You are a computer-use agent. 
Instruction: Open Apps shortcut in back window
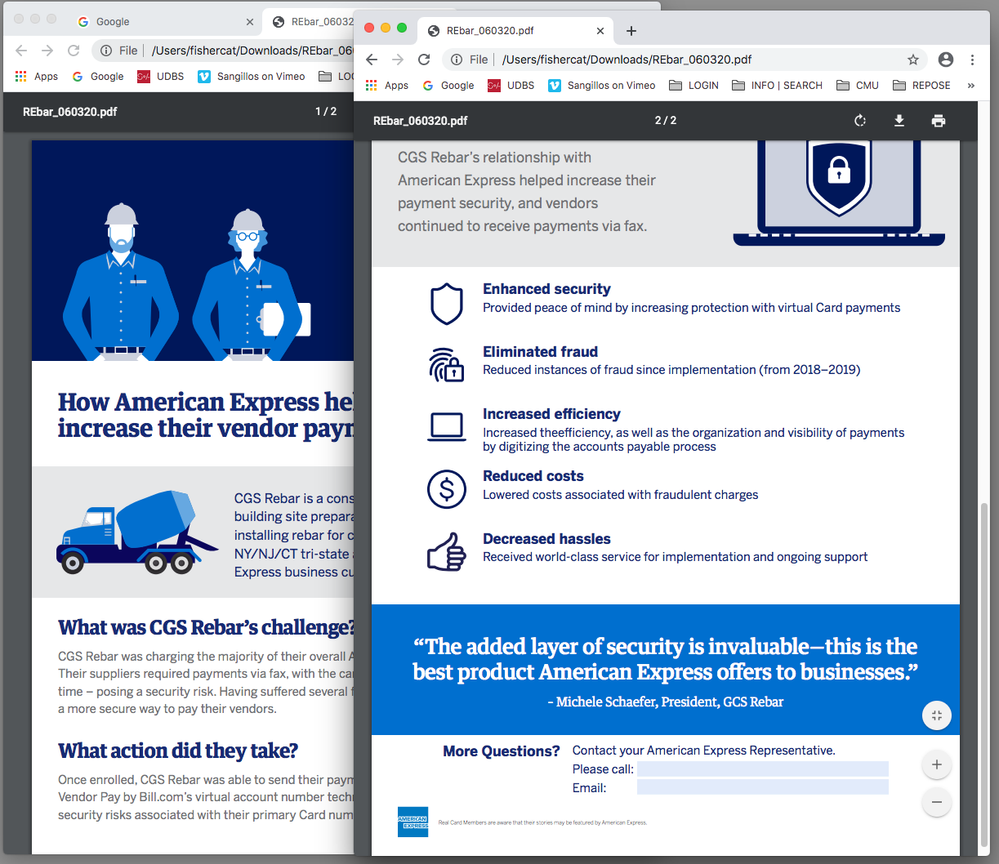(36, 76)
